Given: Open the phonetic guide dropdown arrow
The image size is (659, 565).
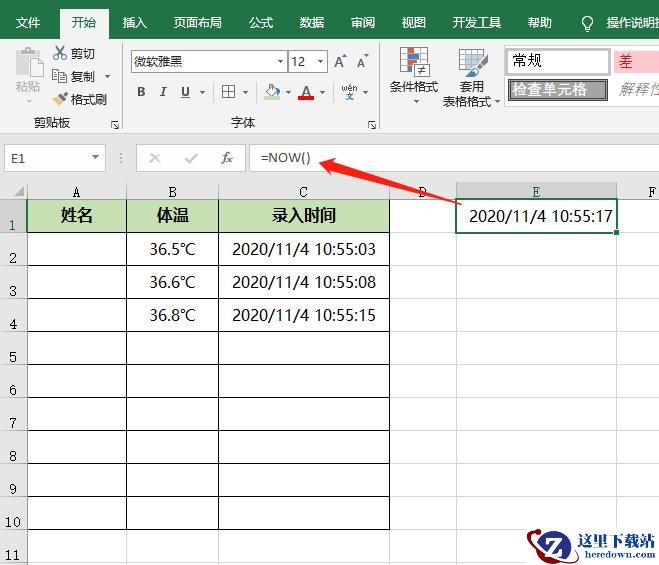Looking at the screenshot, I should coord(366,92).
